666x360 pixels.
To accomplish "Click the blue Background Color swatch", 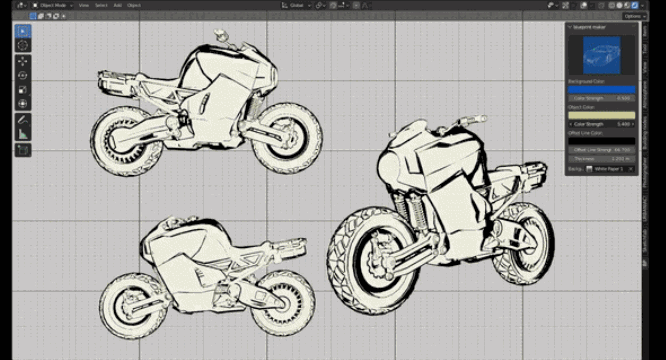I will [601, 90].
